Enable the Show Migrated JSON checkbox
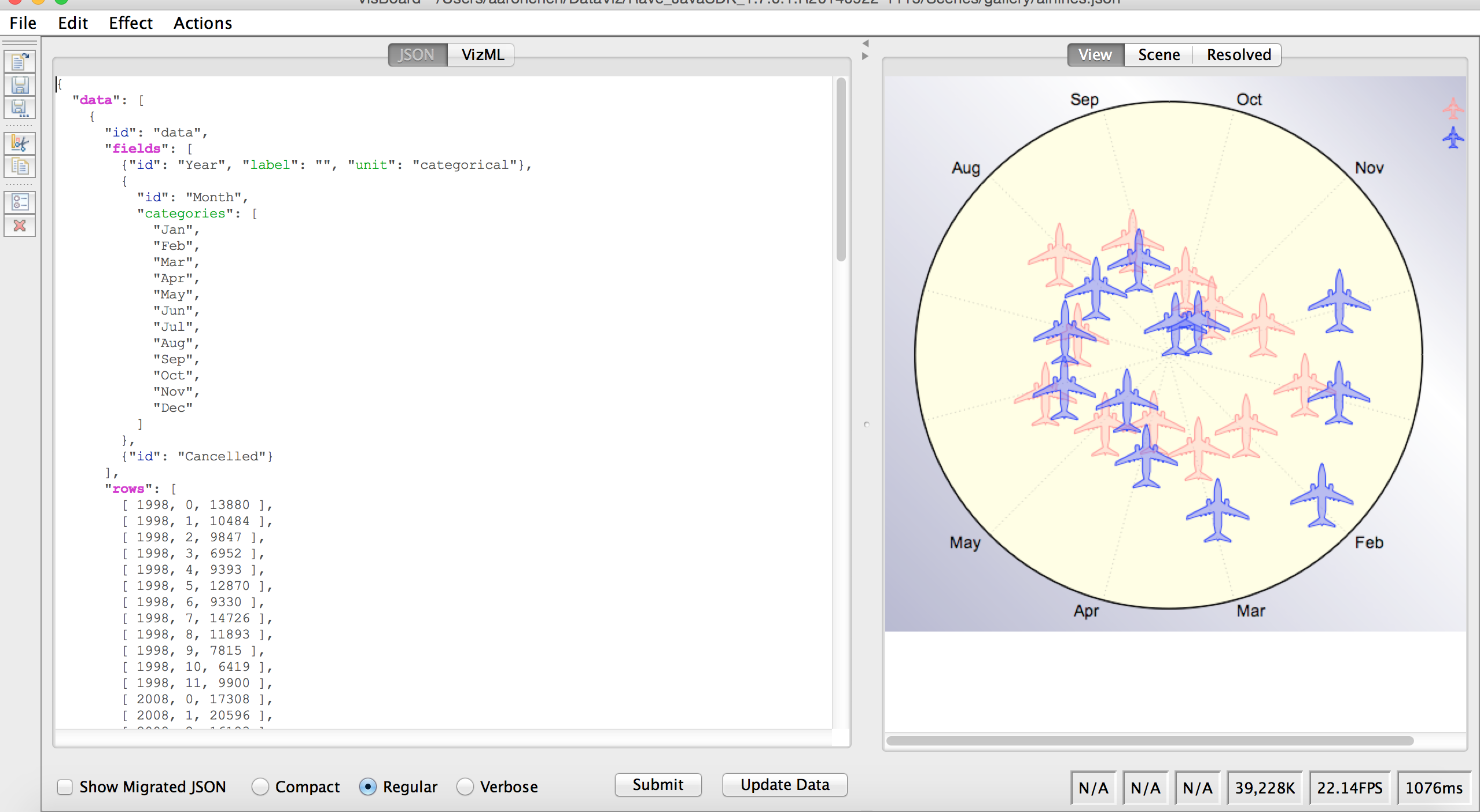Screen dimensions: 1480x812 click(x=65, y=787)
